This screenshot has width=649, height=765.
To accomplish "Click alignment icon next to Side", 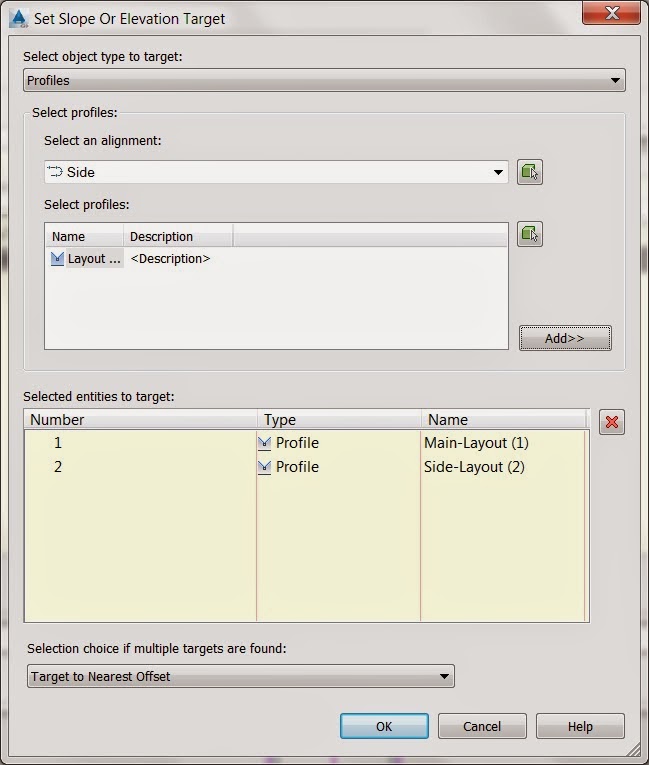I will 55,172.
